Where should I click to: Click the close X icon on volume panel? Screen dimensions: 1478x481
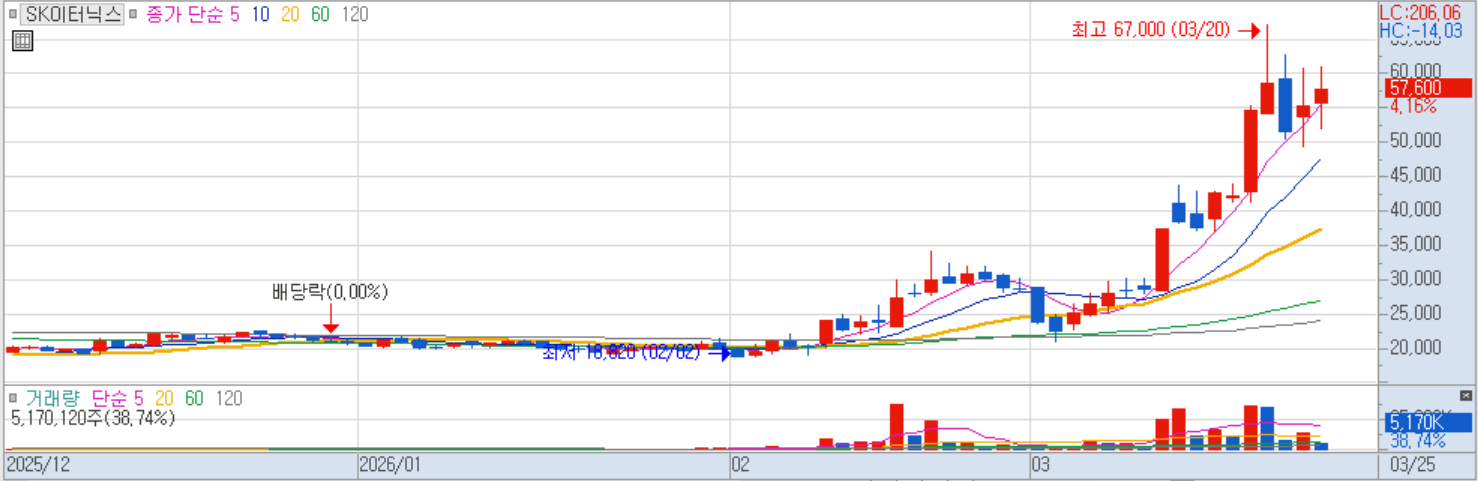click(x=1466, y=395)
